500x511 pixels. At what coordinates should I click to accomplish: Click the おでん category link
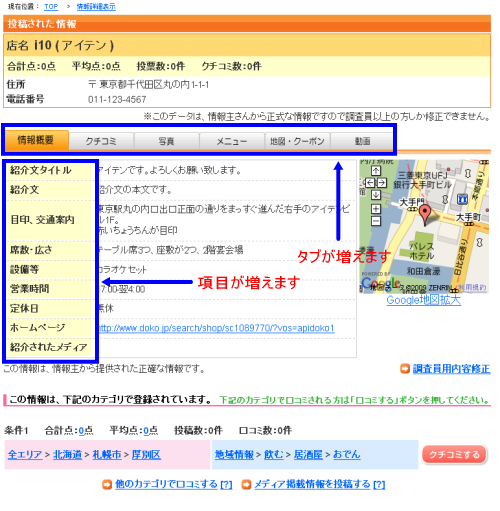(x=347, y=455)
